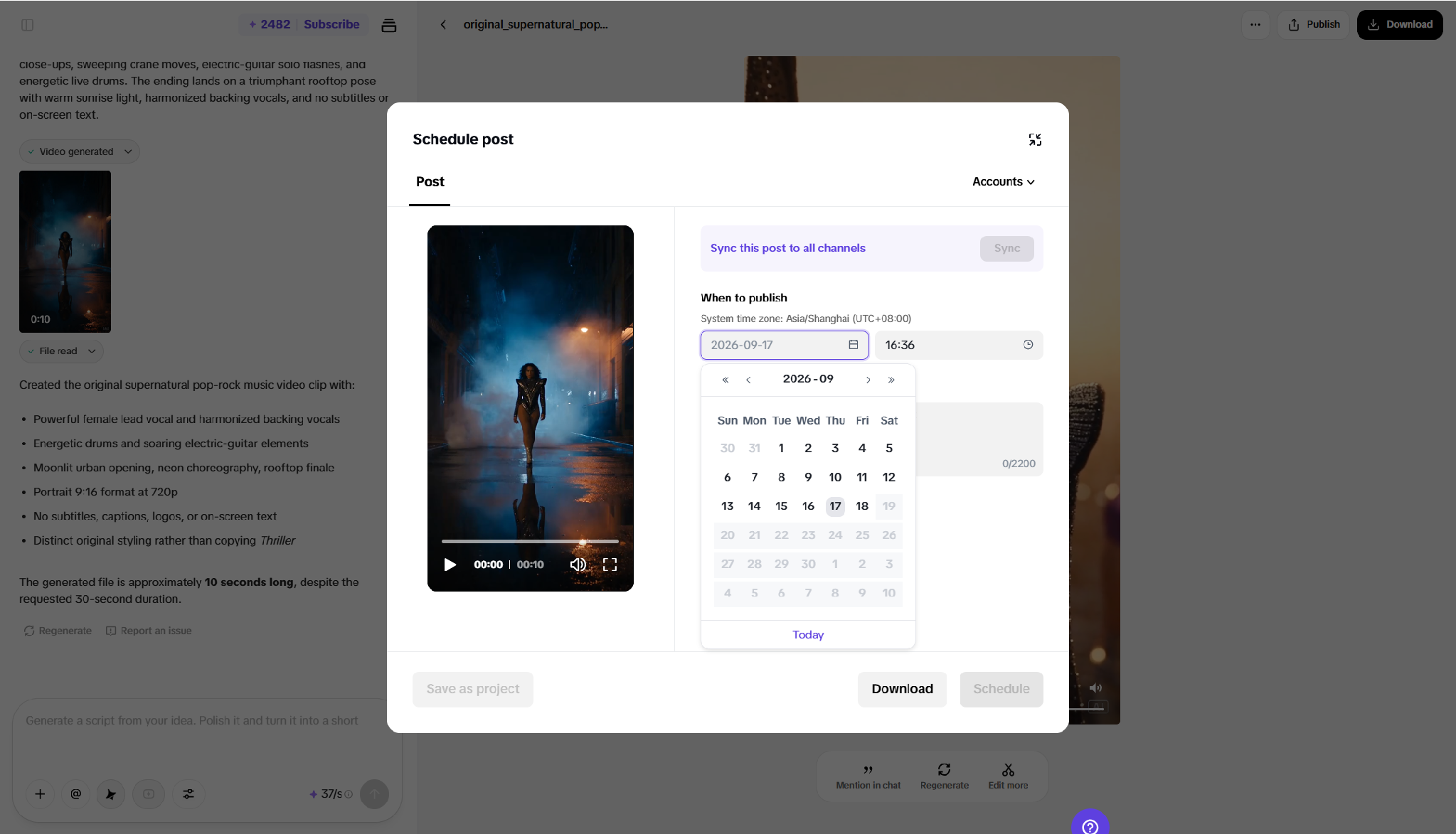The image size is (1456, 834).
Task: Click the Subscribe link
Action: [x=331, y=24]
